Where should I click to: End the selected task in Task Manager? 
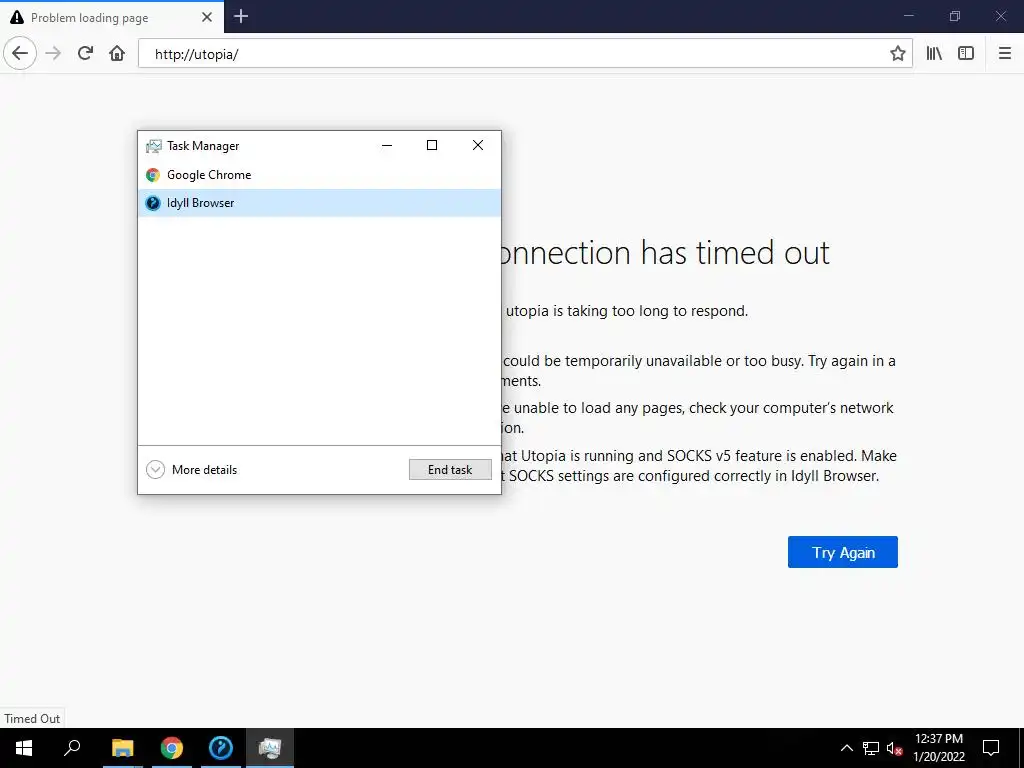click(450, 470)
